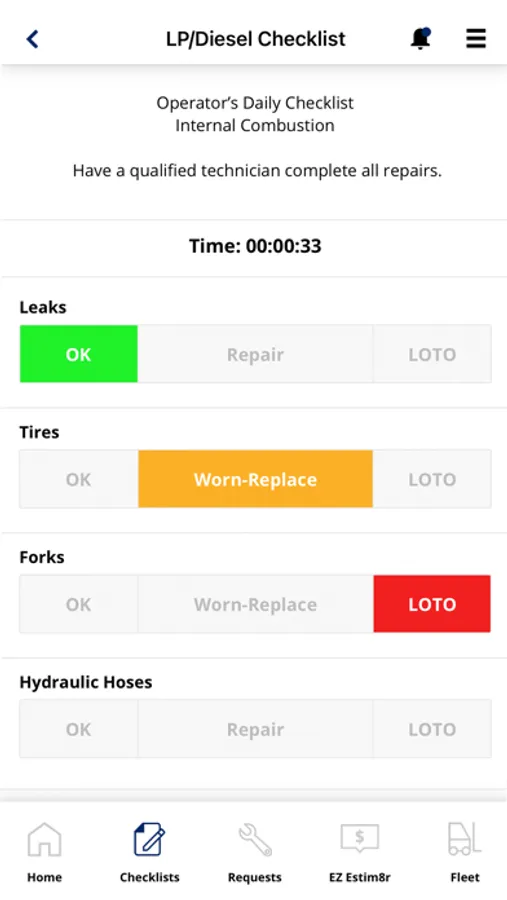Choose Worn-Replace for Tires
This screenshot has height=900, width=507.
[x=256, y=479]
